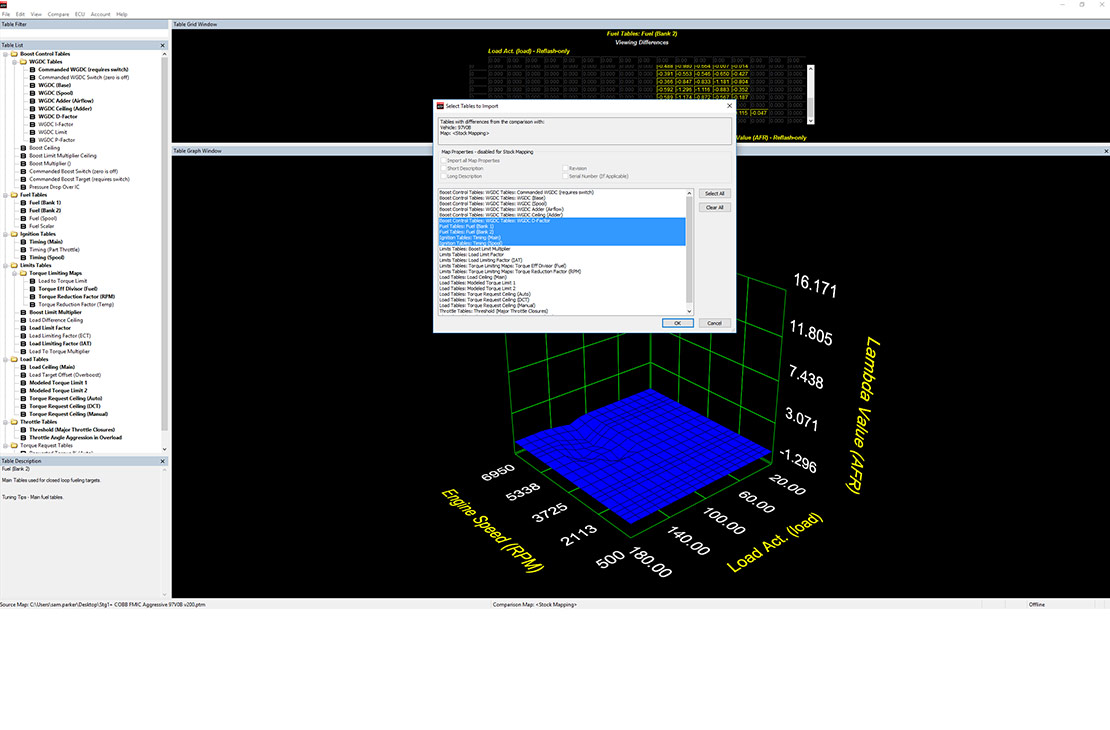The width and height of the screenshot is (1110, 730).
Task: Open the Edit menu
Action: (x=20, y=14)
